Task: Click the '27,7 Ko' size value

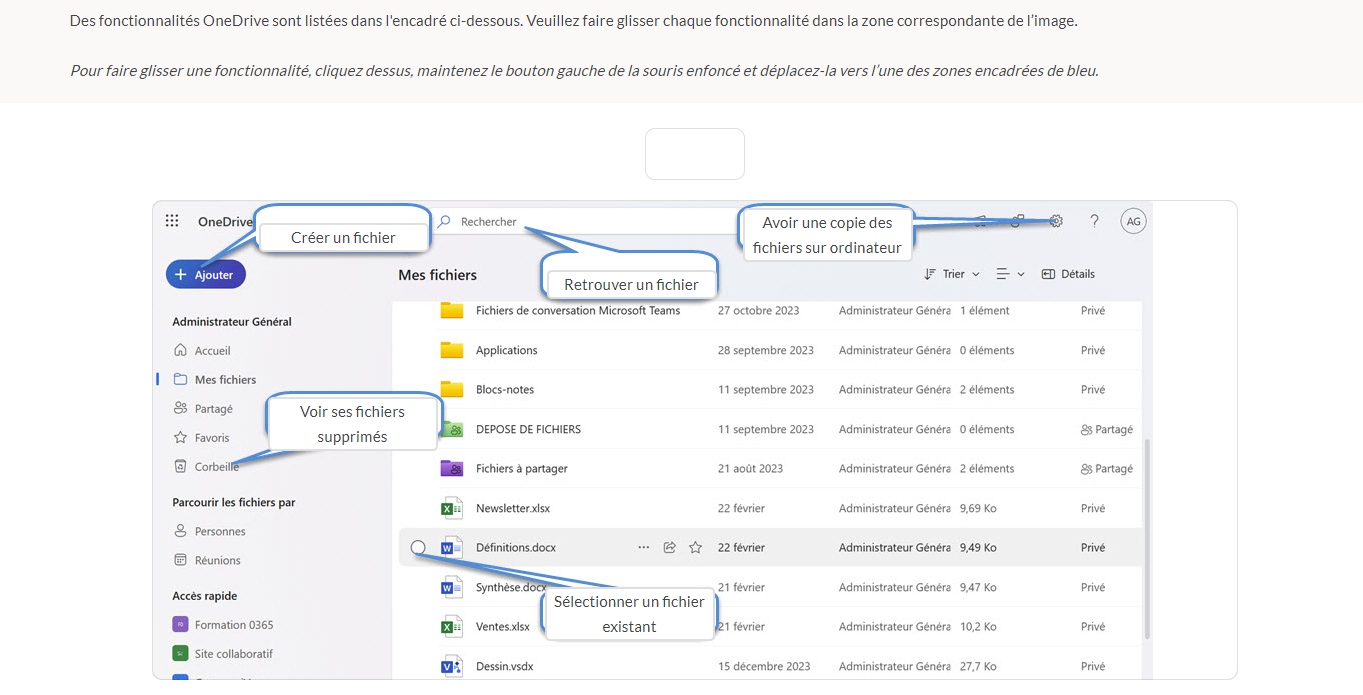Action: pyautogui.click(x=978, y=666)
